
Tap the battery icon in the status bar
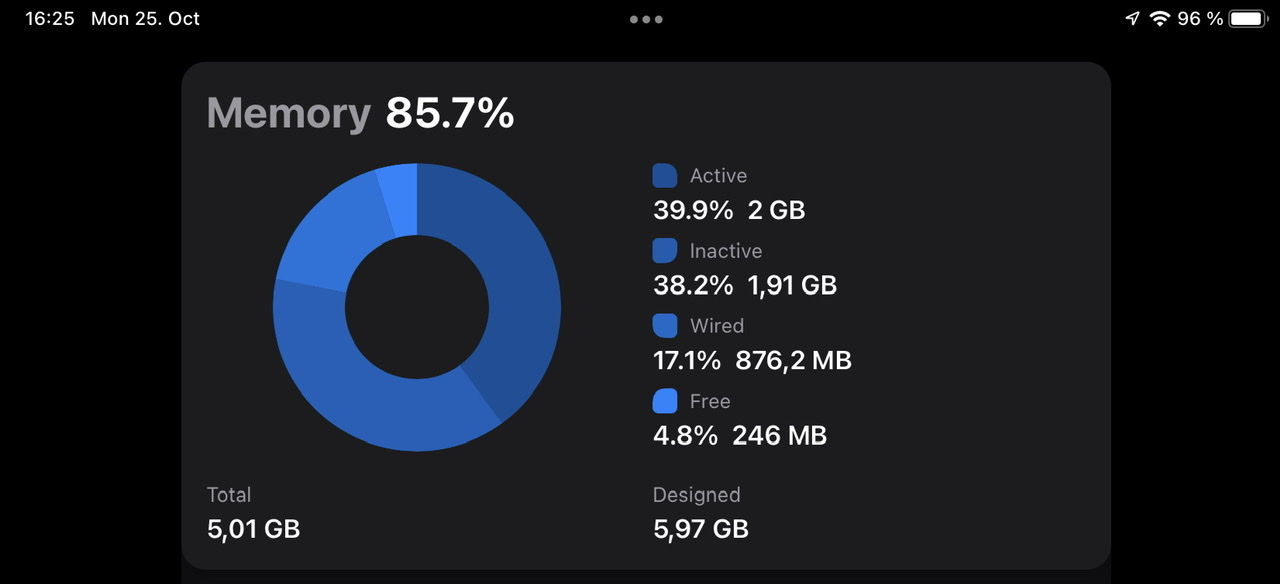click(x=1249, y=18)
